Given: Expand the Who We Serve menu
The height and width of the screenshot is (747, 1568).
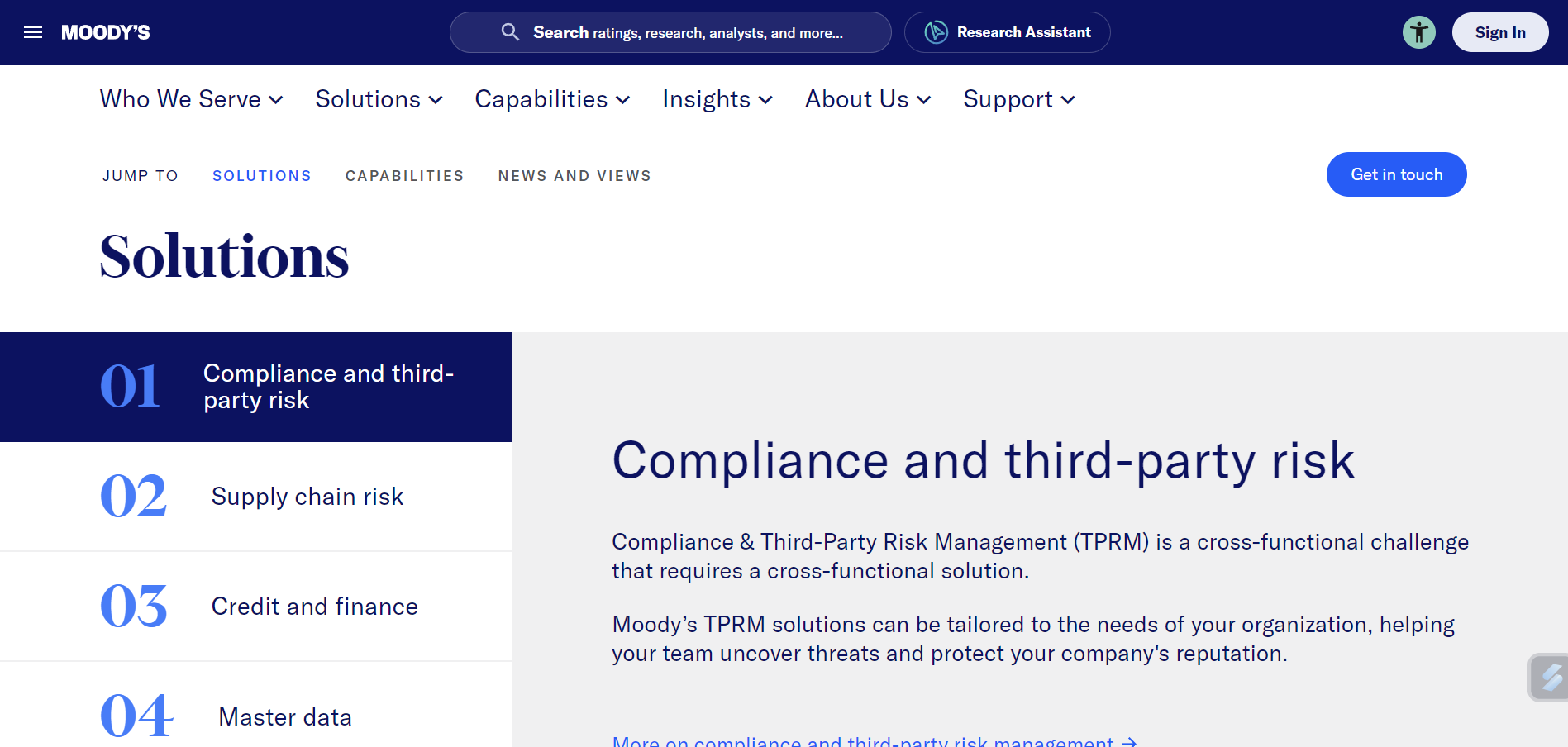Looking at the screenshot, I should pyautogui.click(x=192, y=99).
